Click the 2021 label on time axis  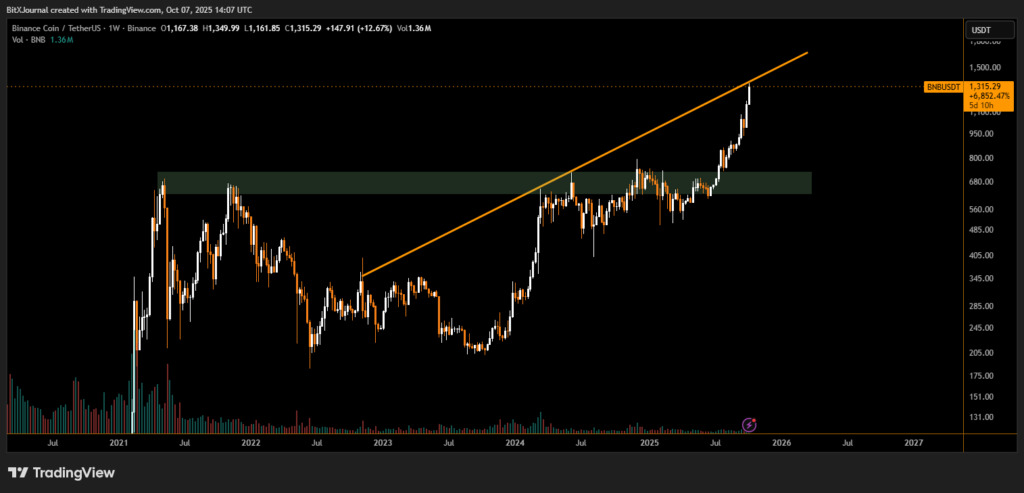119,442
